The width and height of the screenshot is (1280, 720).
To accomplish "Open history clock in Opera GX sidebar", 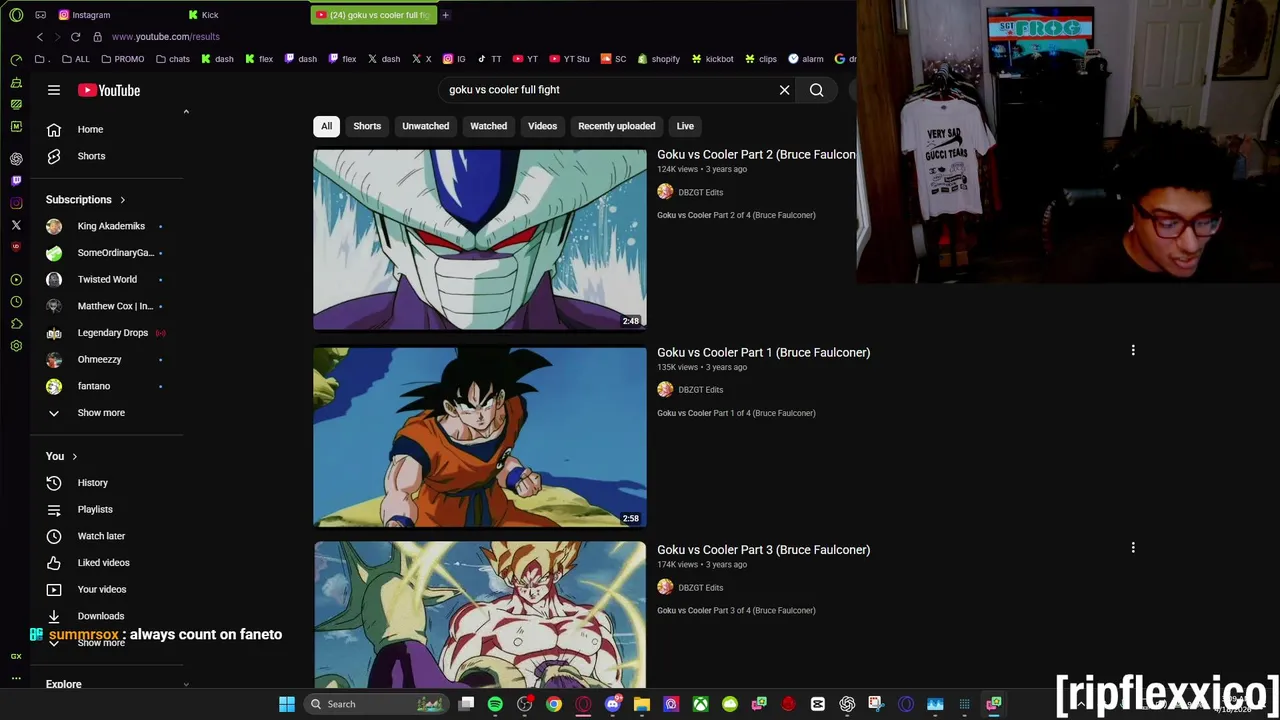I will 16,302.
